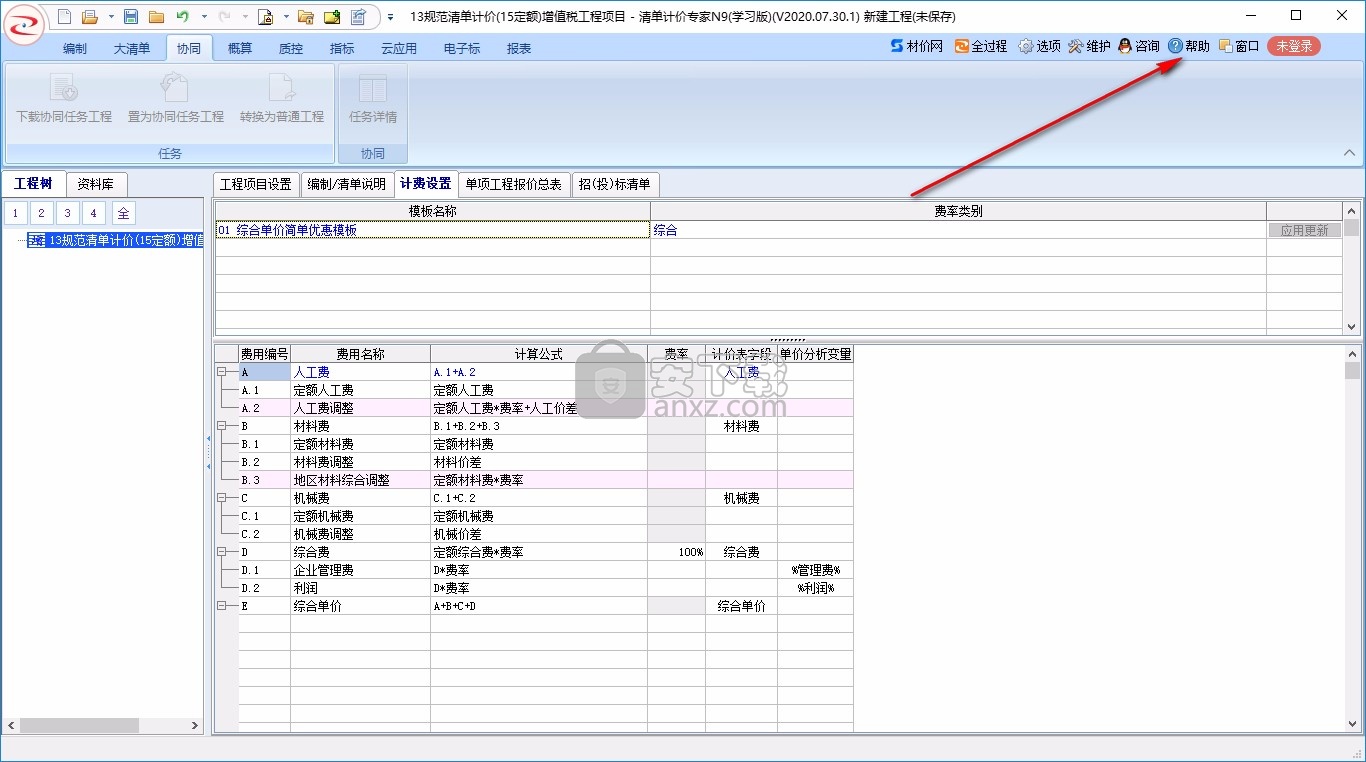Switch to the 云应用 ribbon tab
Viewport: 1366px width, 762px height.
(x=399, y=48)
